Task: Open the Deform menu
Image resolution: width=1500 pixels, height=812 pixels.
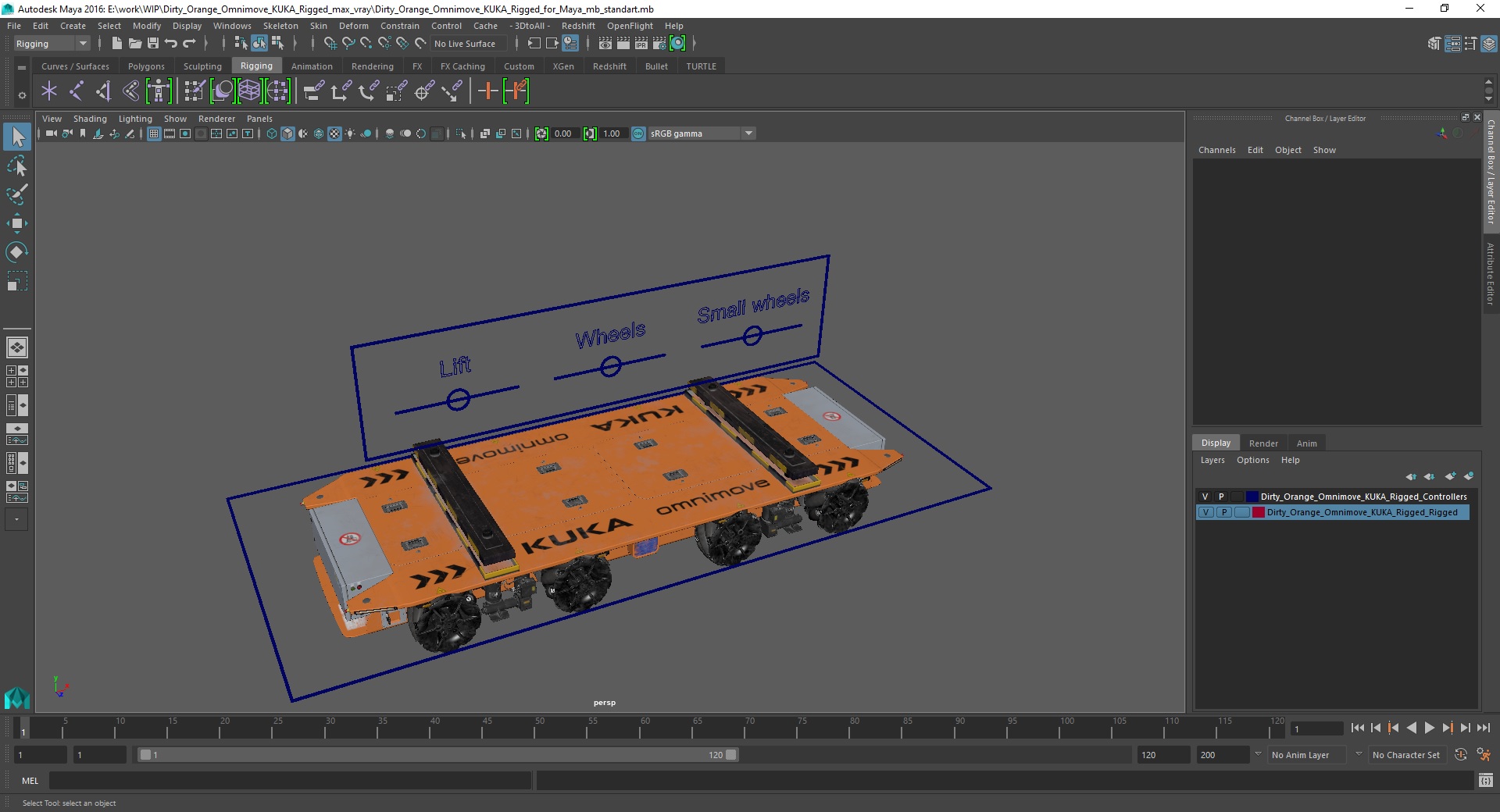Action: pyautogui.click(x=353, y=26)
